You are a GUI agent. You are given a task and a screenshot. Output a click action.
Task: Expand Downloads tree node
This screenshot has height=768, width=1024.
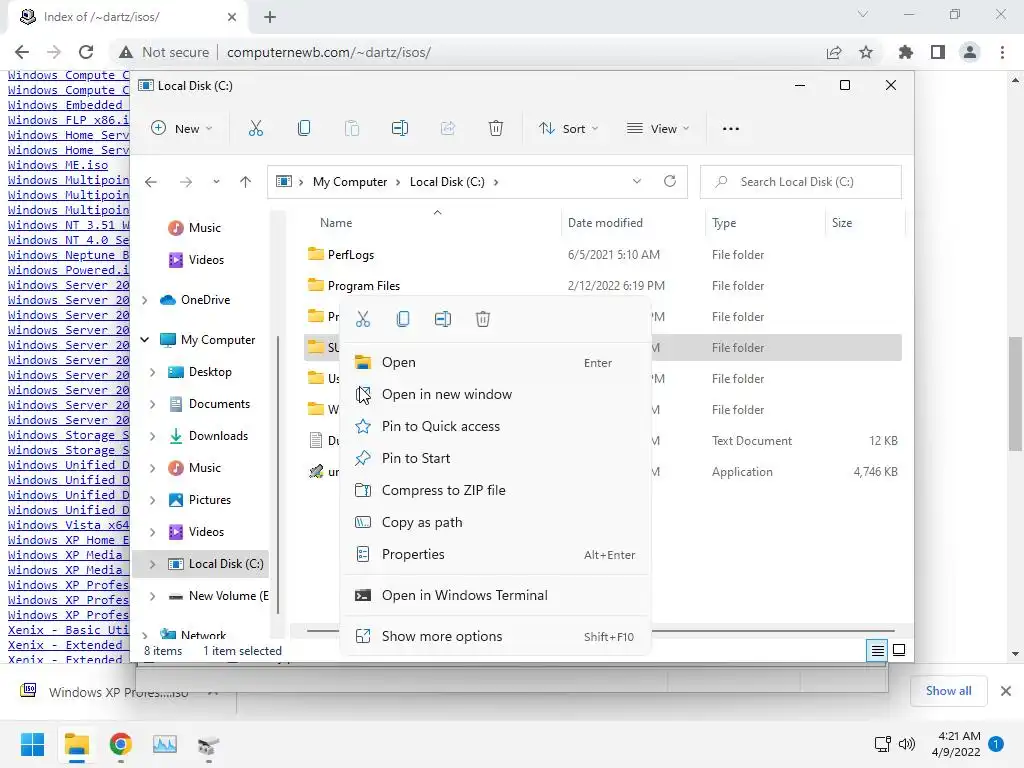pos(152,436)
